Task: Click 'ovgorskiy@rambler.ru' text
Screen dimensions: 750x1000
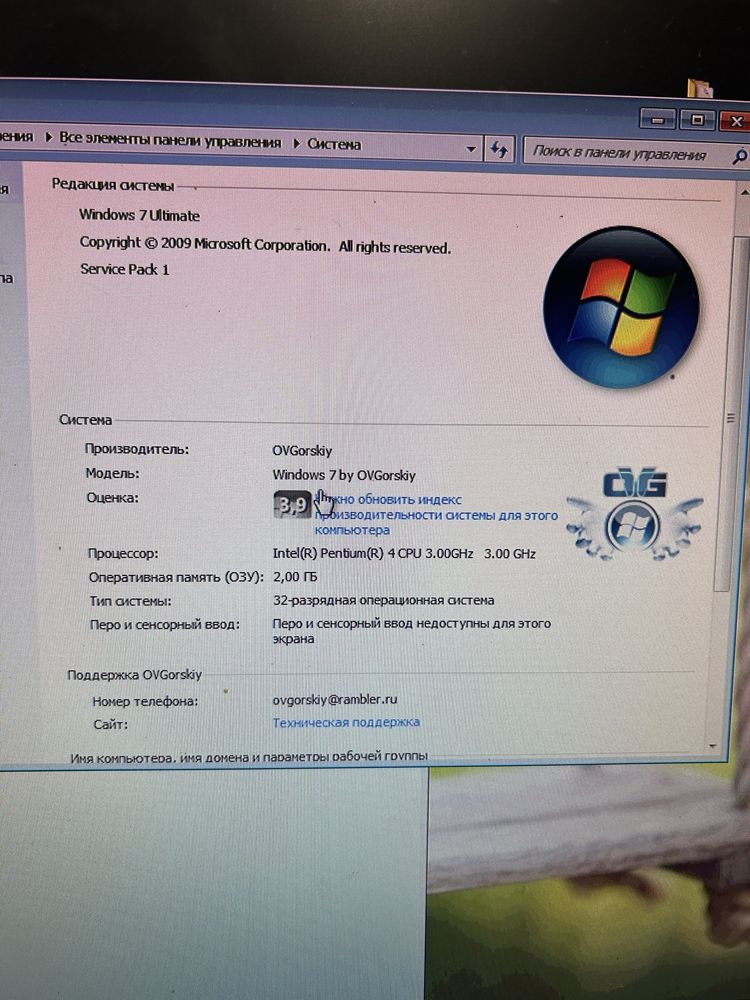Action: 335,699
